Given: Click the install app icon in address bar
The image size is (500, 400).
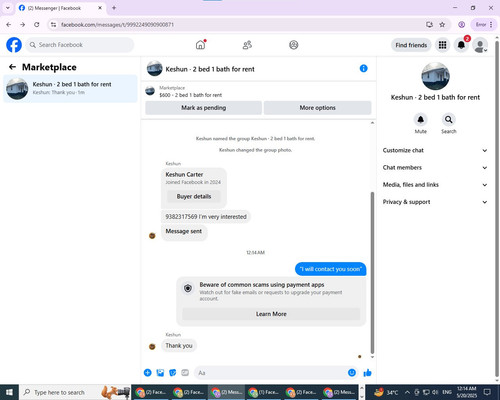Looking at the screenshot, I should [x=429, y=25].
